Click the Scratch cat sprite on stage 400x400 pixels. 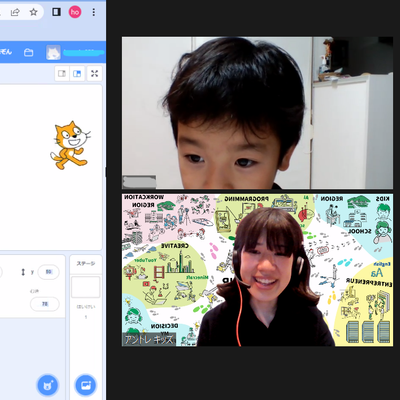click(x=70, y=145)
